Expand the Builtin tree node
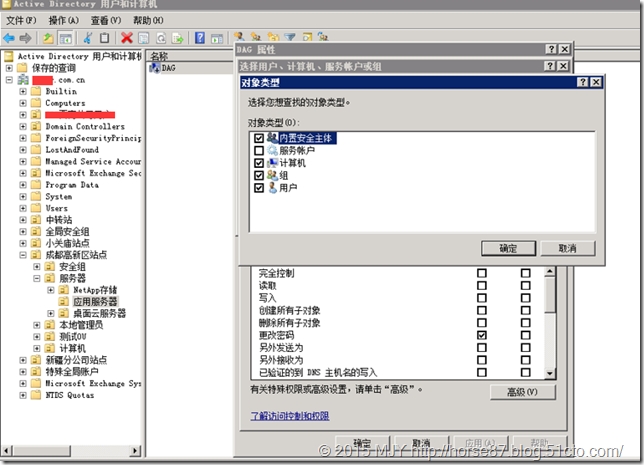644x465 pixels. click(x=23, y=91)
